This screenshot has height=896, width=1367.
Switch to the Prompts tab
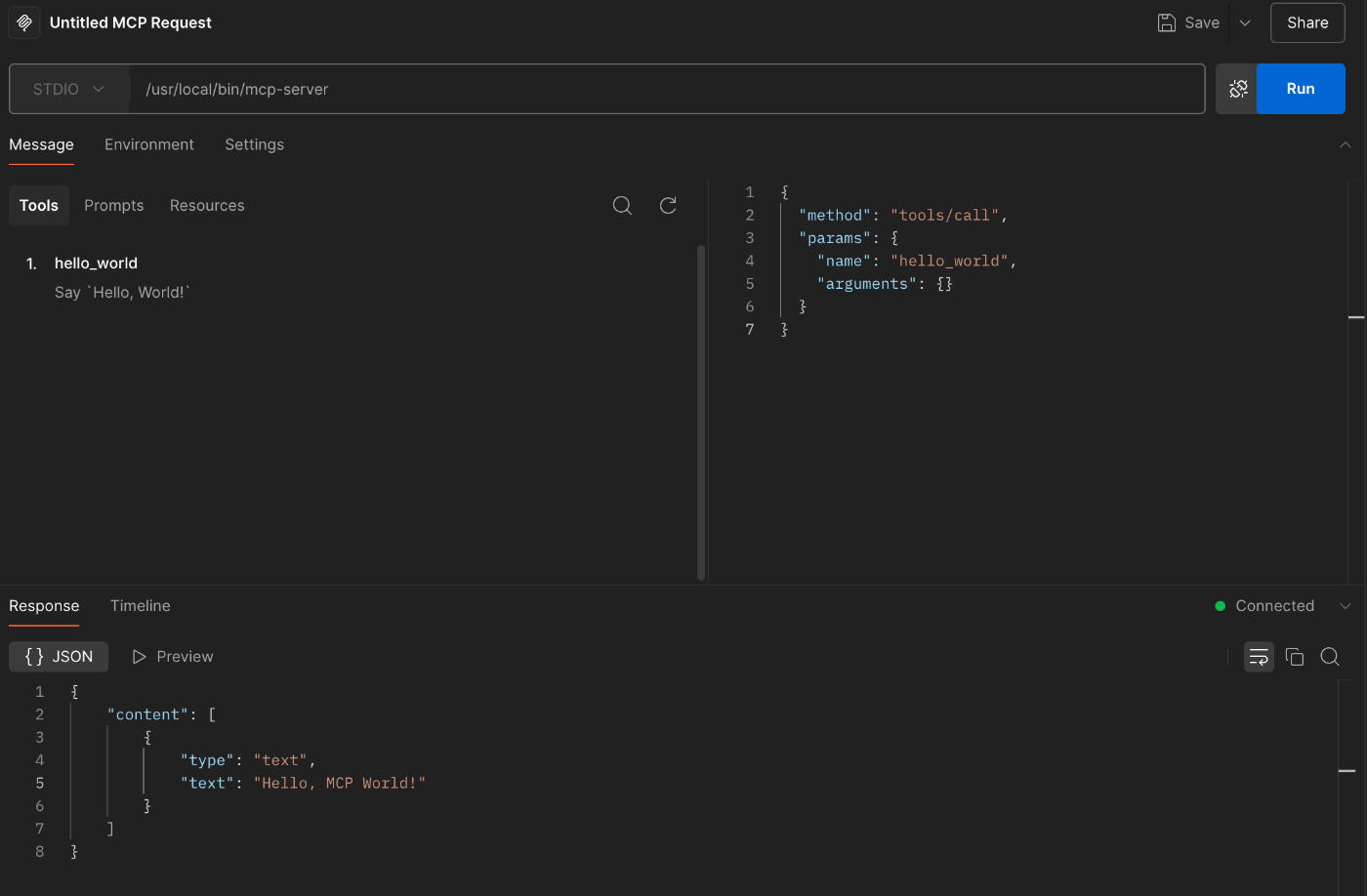coord(114,205)
